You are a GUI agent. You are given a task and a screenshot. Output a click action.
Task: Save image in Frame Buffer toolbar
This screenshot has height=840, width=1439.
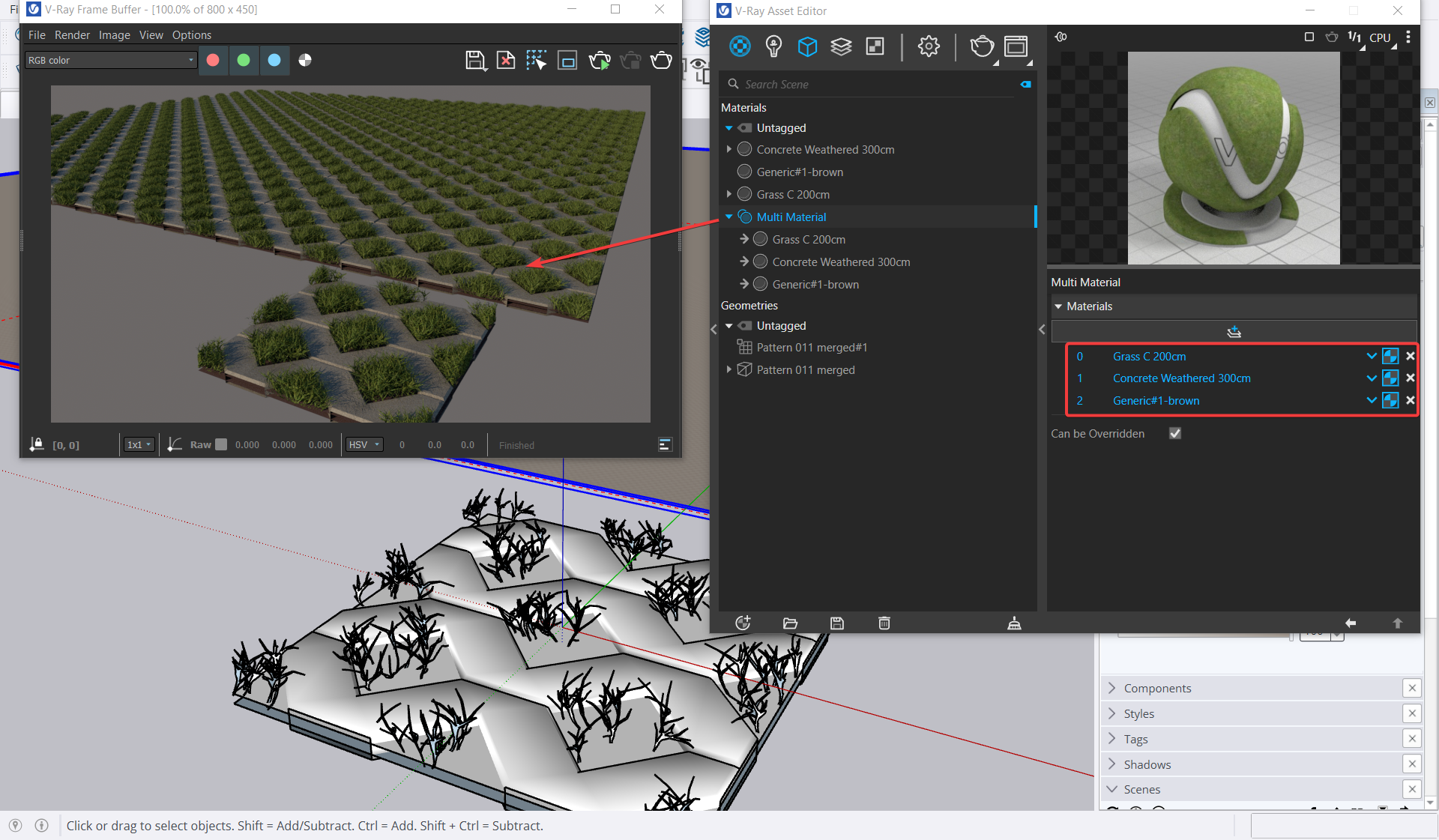click(475, 61)
